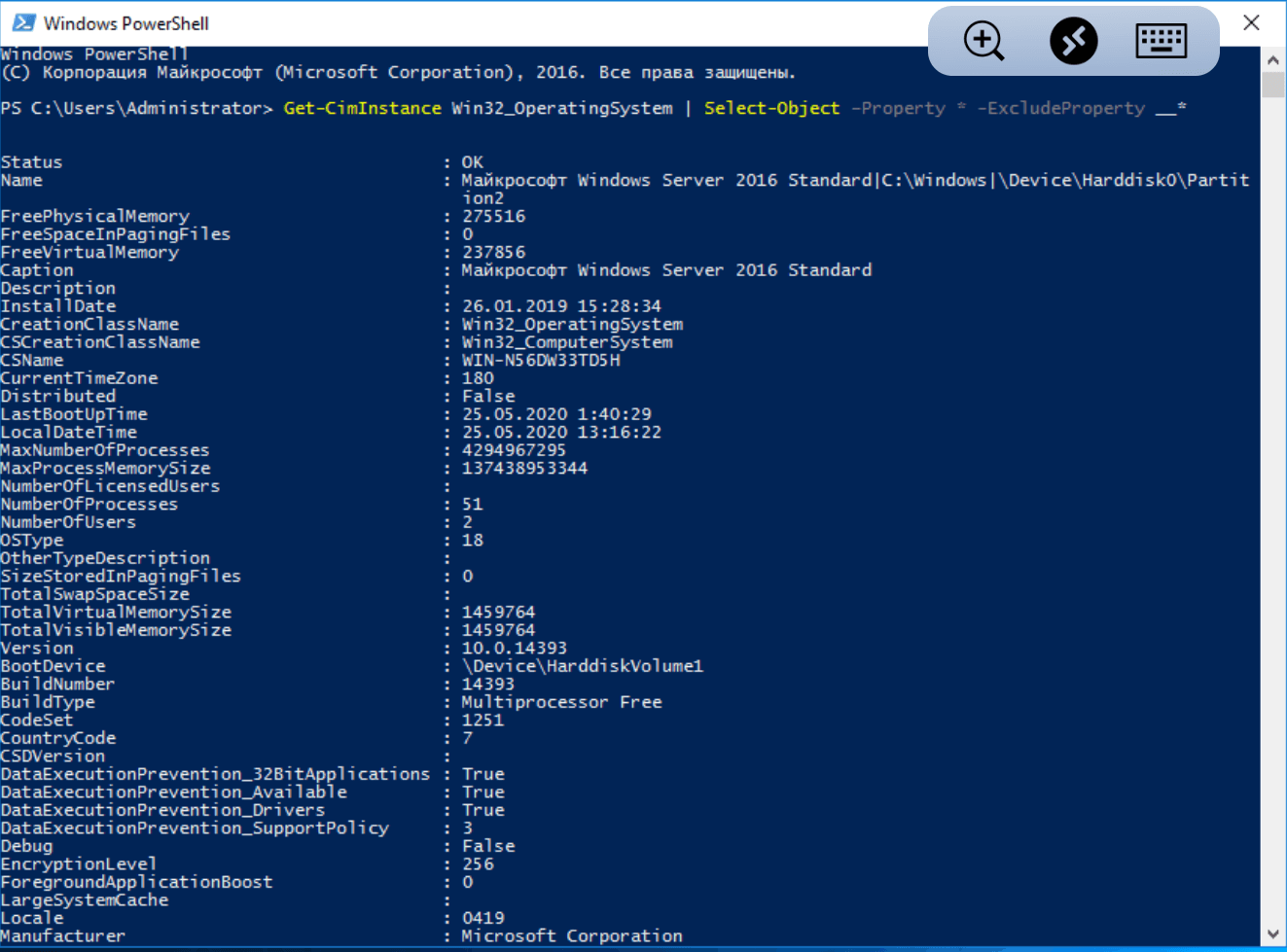
Task: Click the LastBootUpTime property name
Action: point(74,414)
